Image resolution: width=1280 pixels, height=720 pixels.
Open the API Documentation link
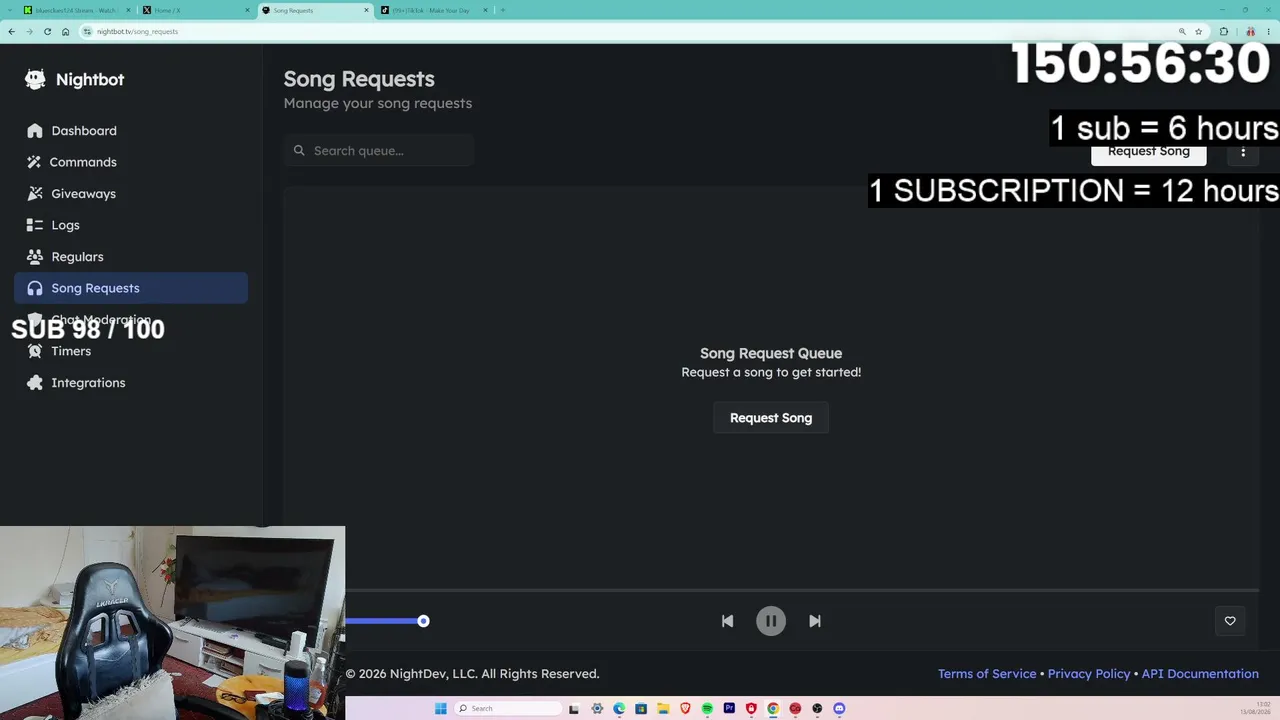tap(1200, 674)
